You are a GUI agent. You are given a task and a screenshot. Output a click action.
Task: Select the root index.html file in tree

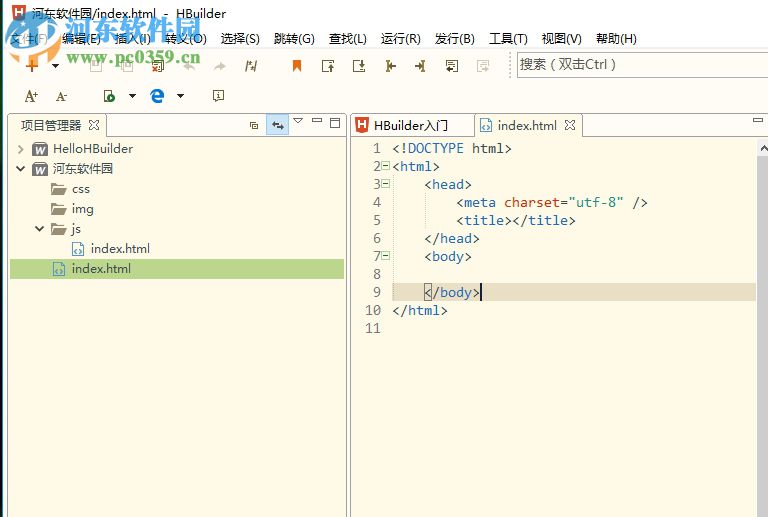pyautogui.click(x=100, y=269)
